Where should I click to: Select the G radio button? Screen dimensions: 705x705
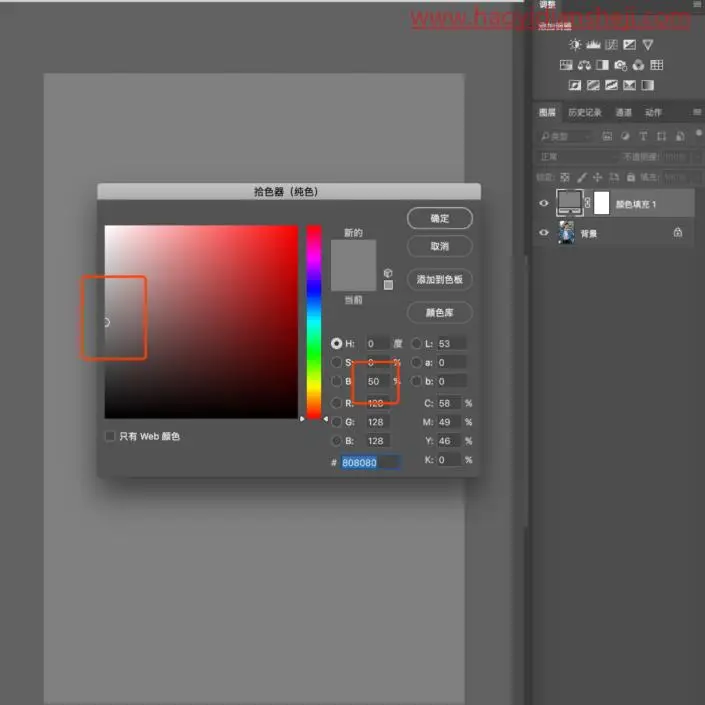point(336,422)
